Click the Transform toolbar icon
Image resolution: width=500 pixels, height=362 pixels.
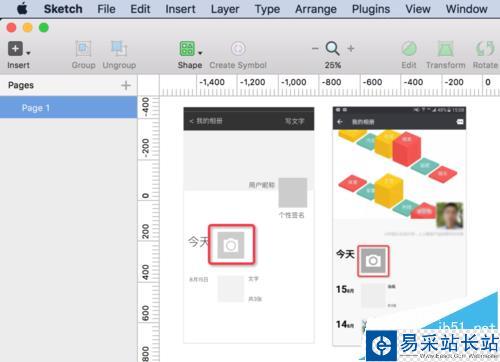[x=445, y=49]
